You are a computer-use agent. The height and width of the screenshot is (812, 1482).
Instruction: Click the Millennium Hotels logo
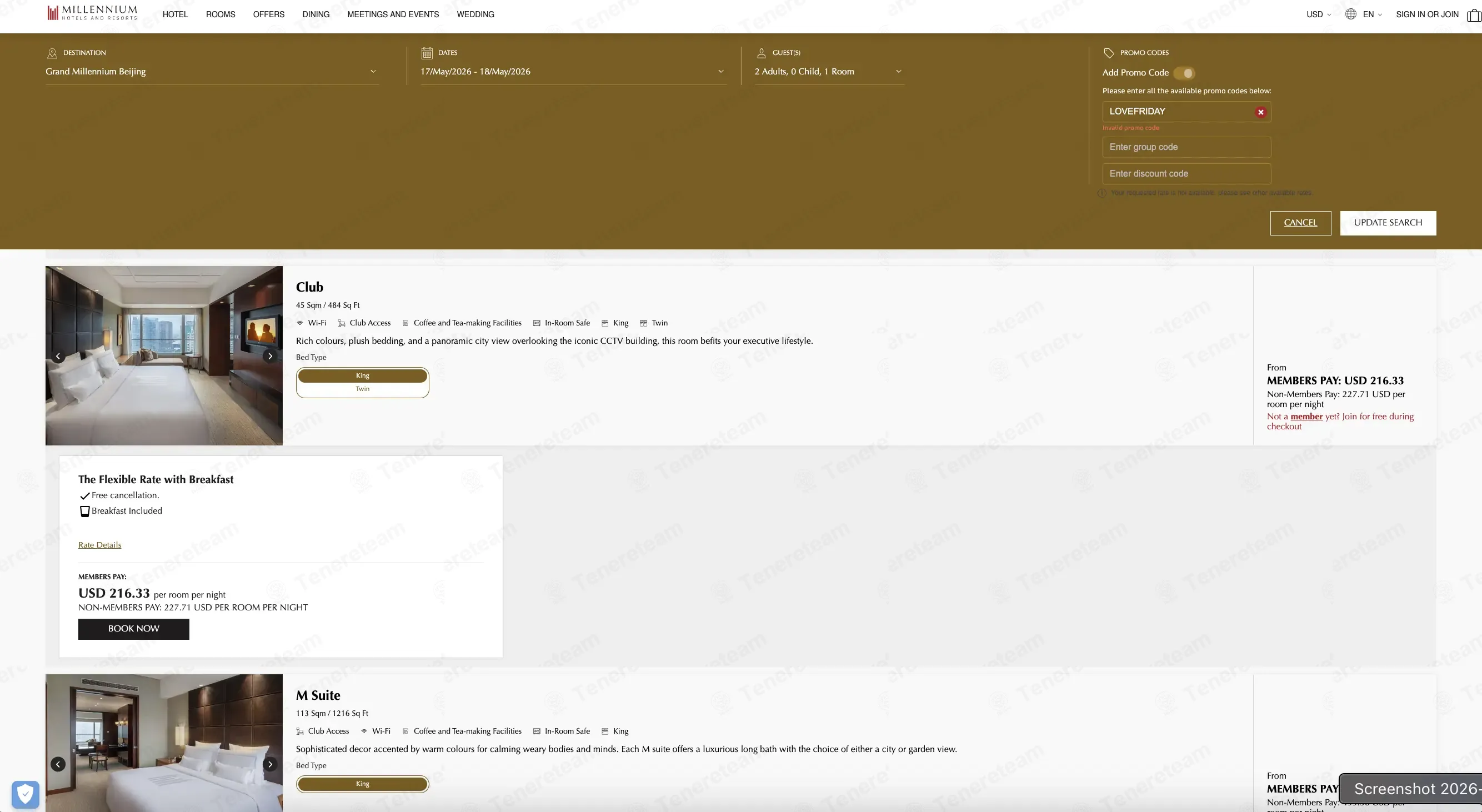point(92,13)
